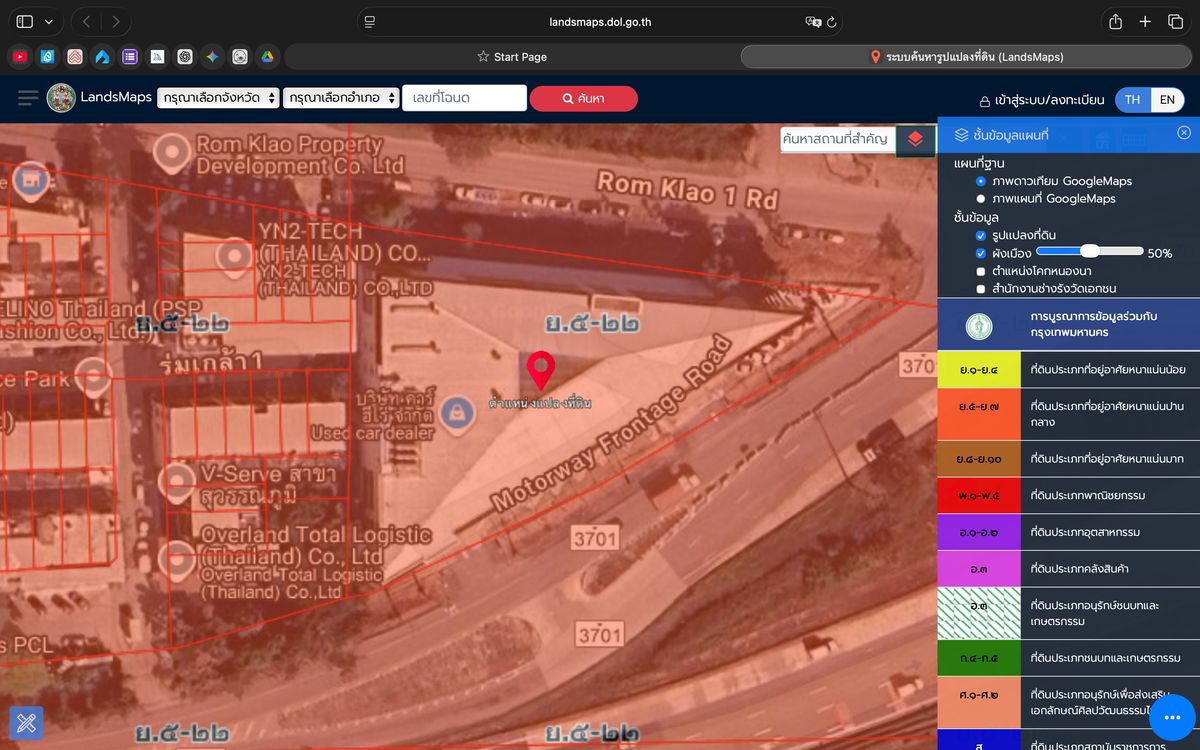Image resolution: width=1200 pixels, height=750 pixels.
Task: Open the province selection dropdown
Action: point(218,98)
